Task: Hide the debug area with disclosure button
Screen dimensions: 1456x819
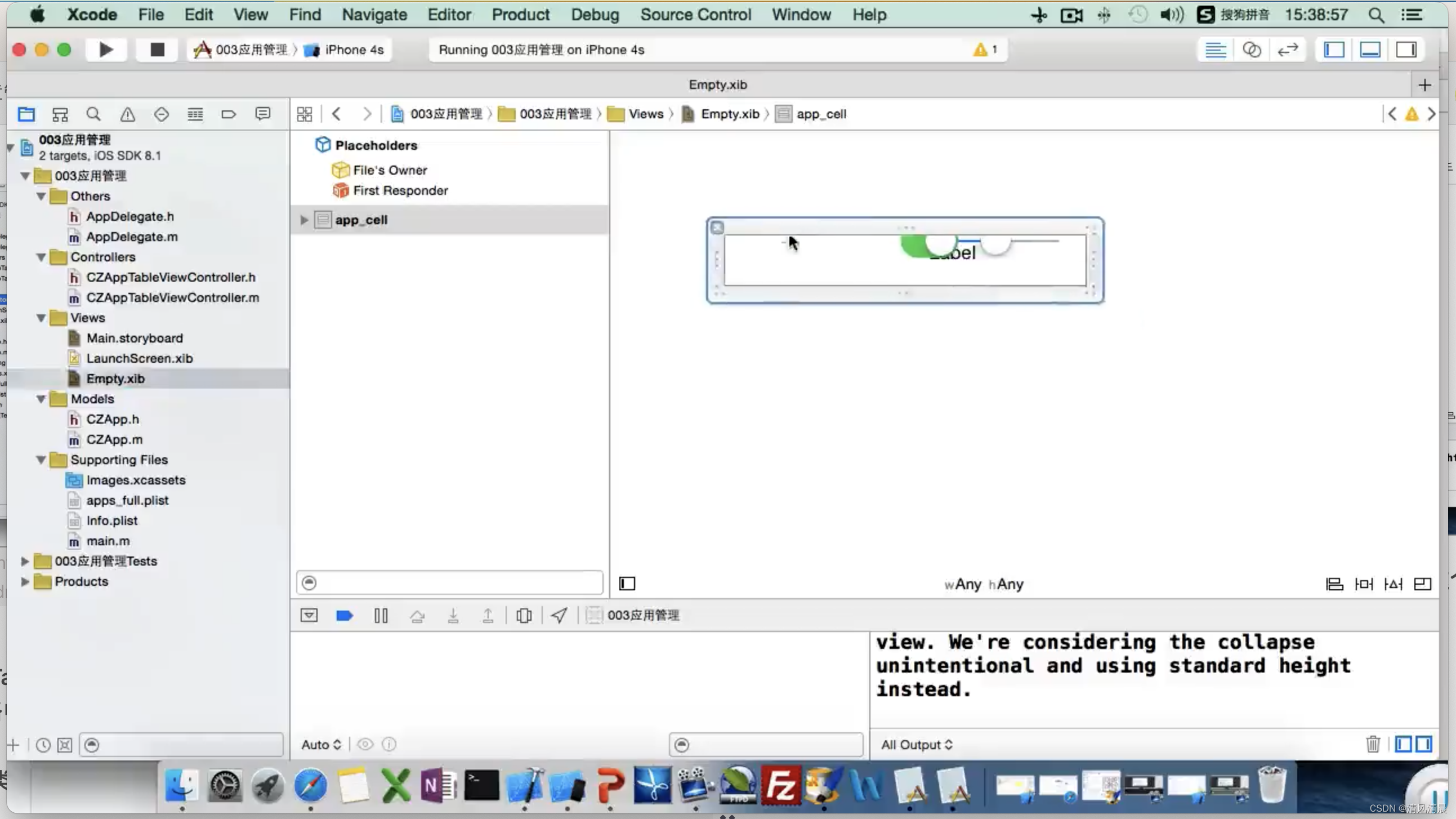Action: [309, 616]
